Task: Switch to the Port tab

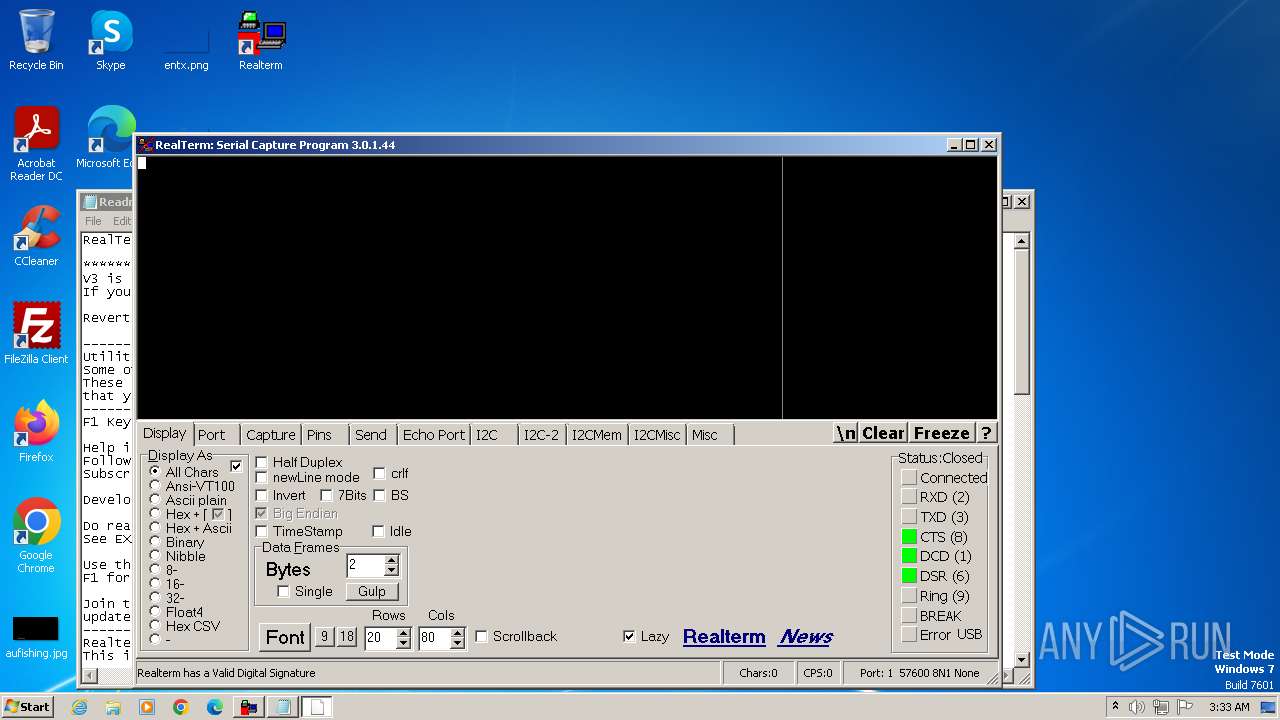Action: point(216,435)
